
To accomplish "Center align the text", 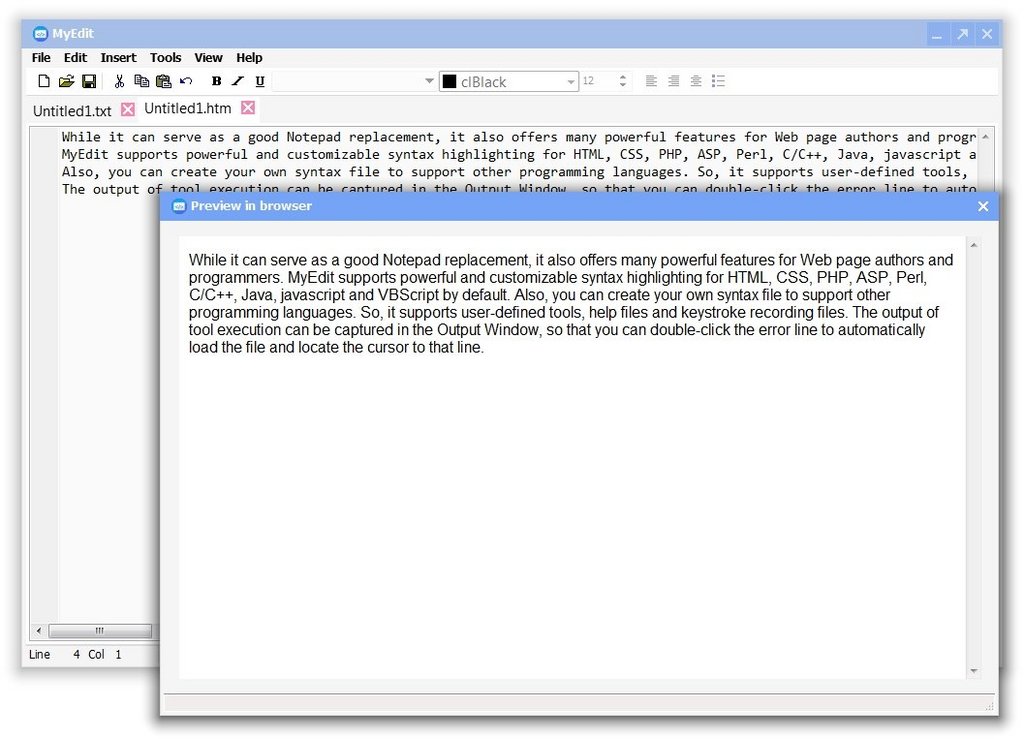I will 696,81.
